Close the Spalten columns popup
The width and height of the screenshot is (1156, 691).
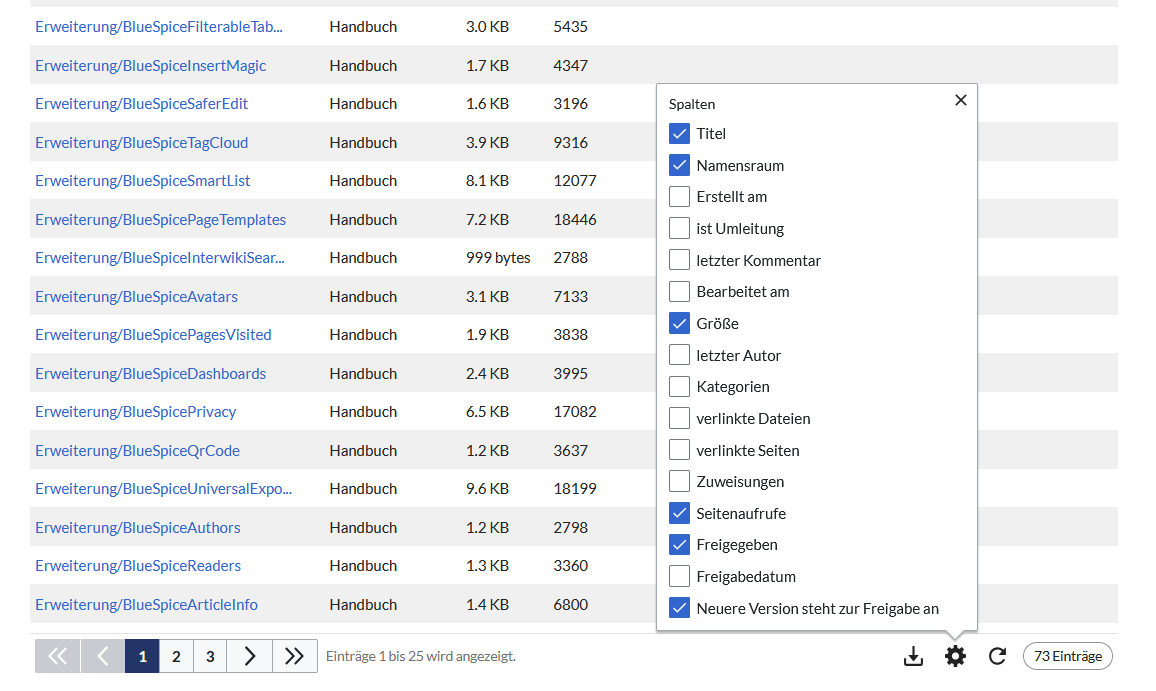pyautogui.click(x=961, y=100)
